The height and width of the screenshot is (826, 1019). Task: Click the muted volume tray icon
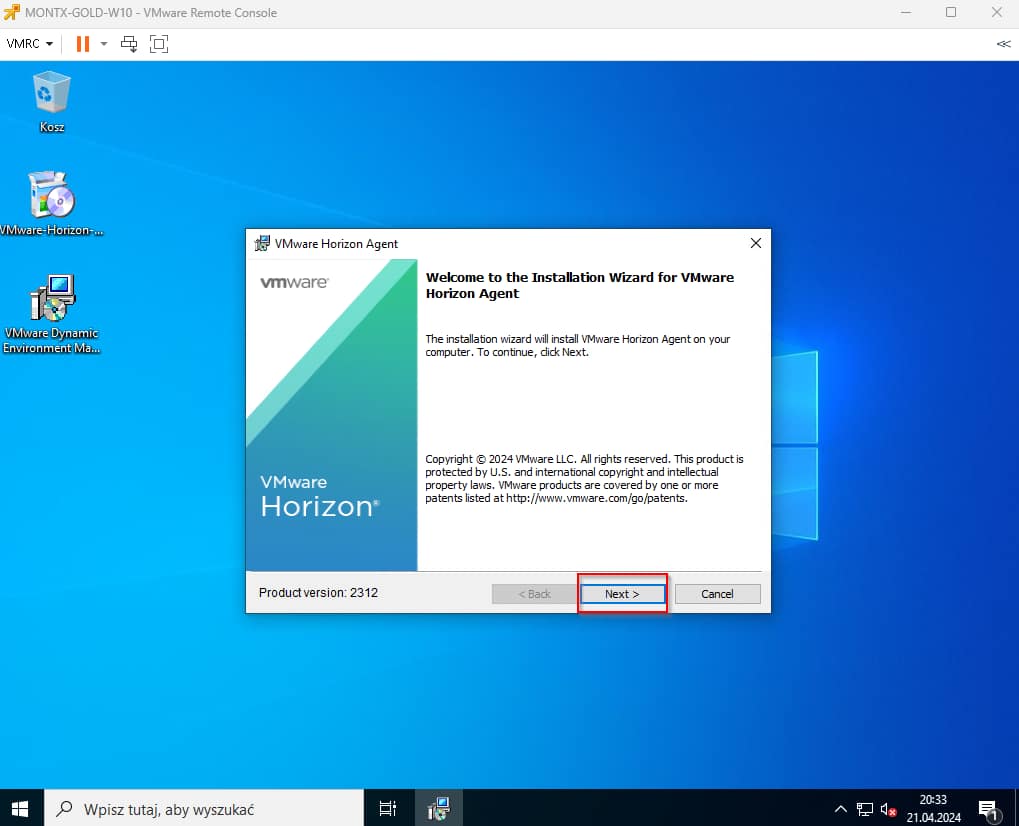(887, 809)
